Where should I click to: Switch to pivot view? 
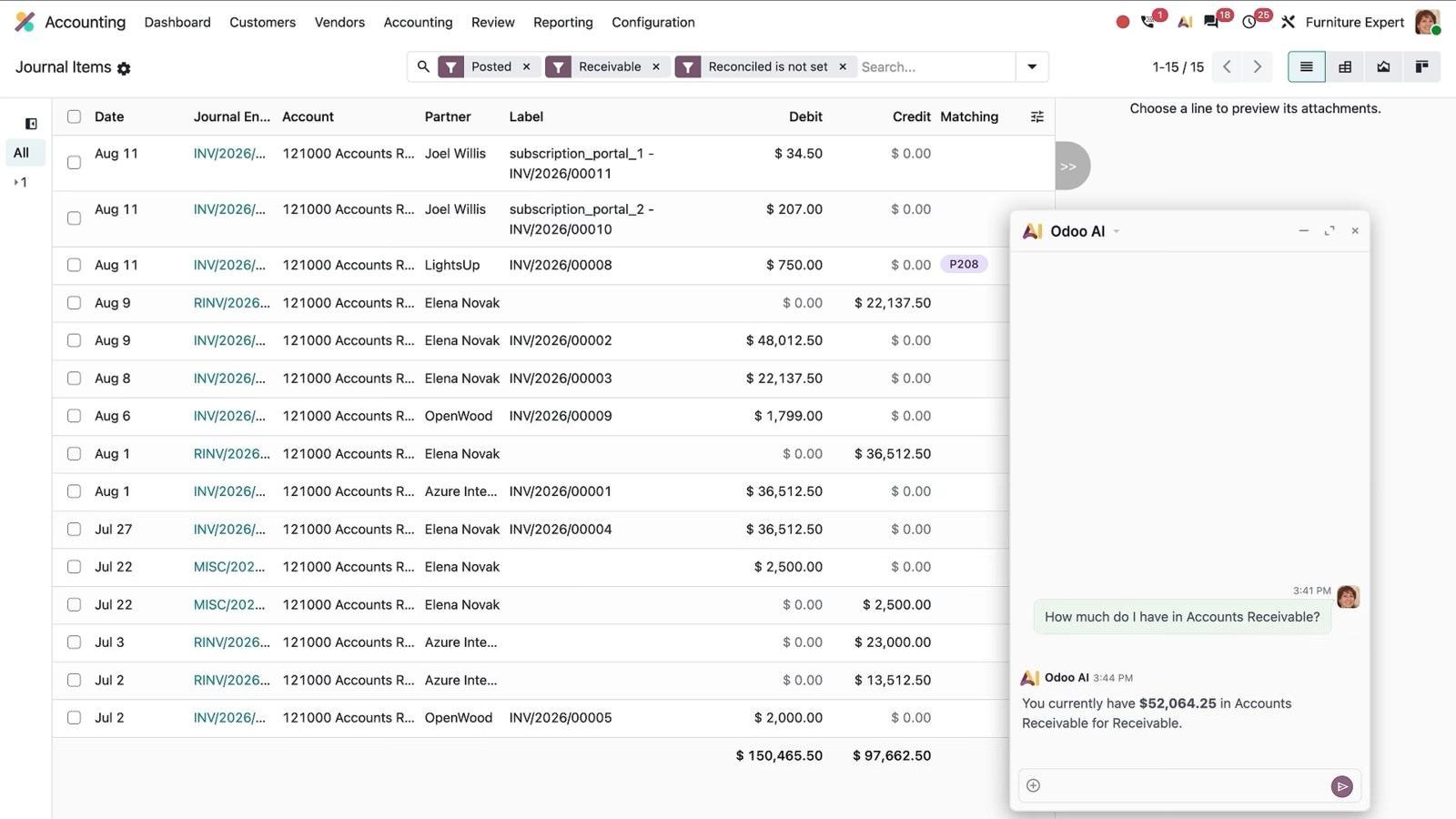pyautogui.click(x=1345, y=66)
